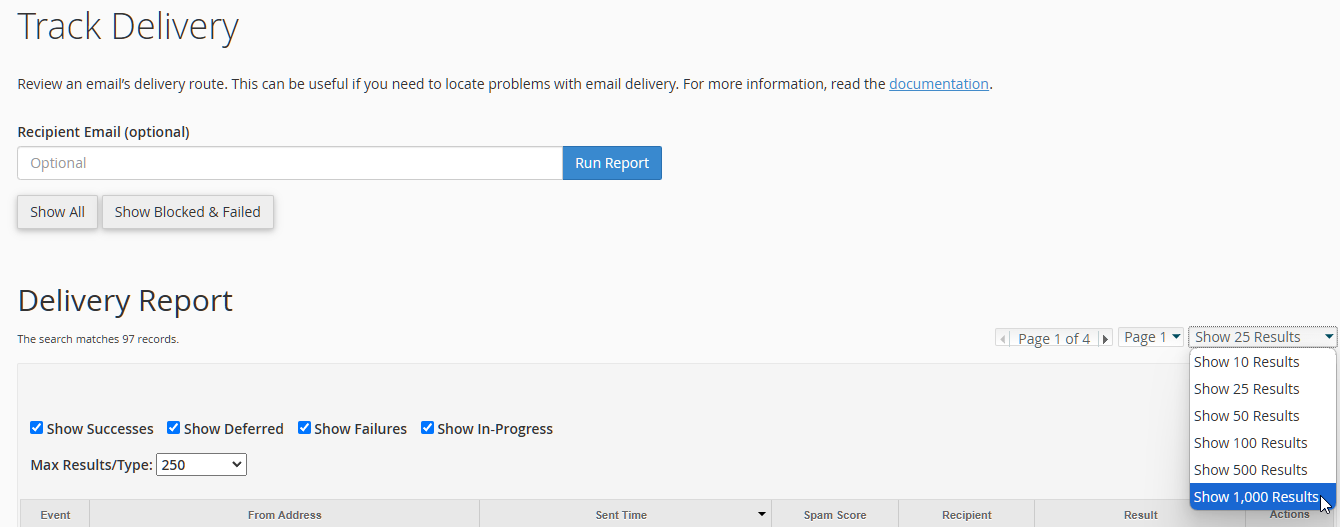
Task: Click Show Blocked & Failed button
Action: click(187, 212)
